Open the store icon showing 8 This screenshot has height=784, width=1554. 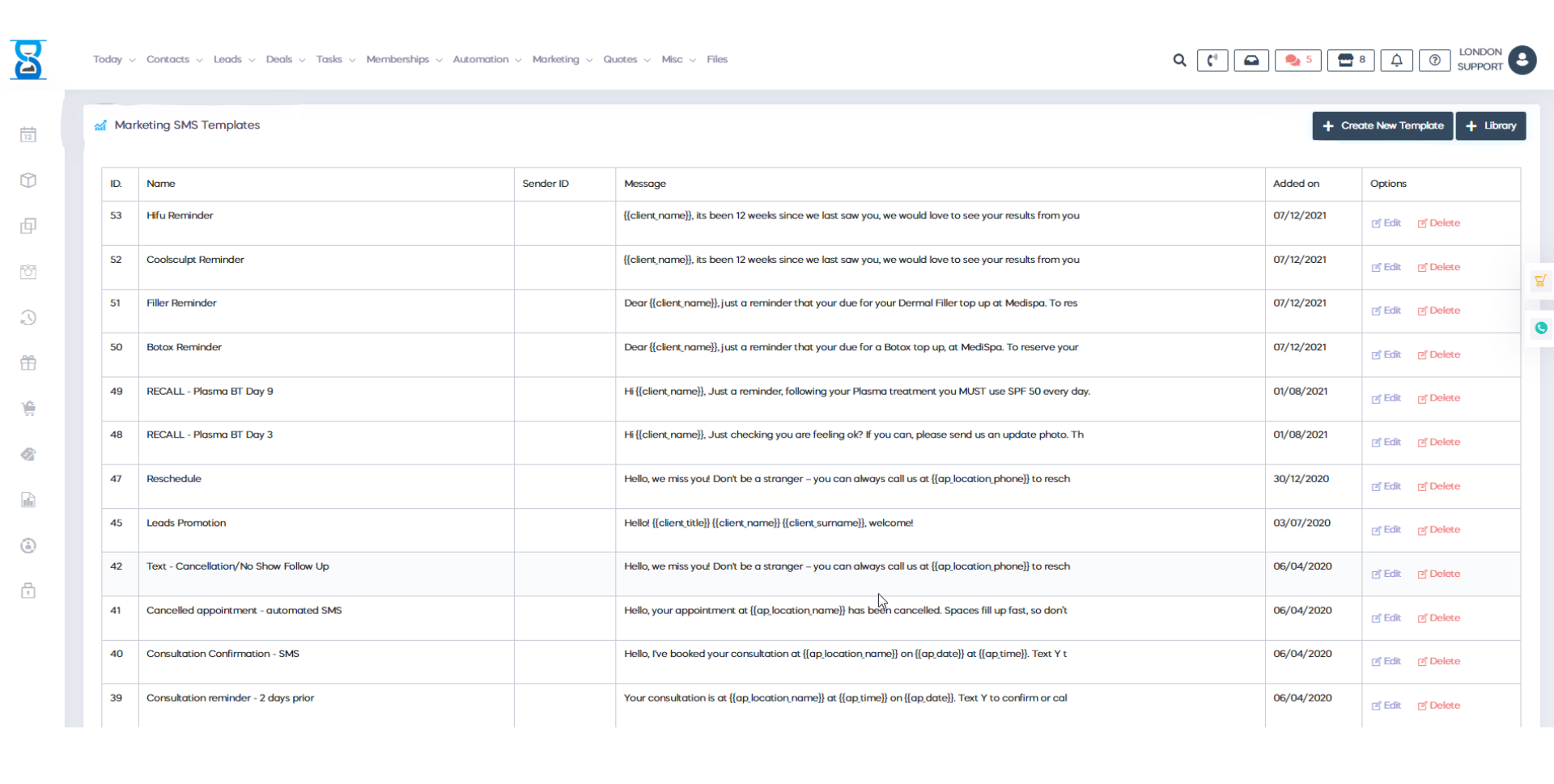tap(1350, 60)
